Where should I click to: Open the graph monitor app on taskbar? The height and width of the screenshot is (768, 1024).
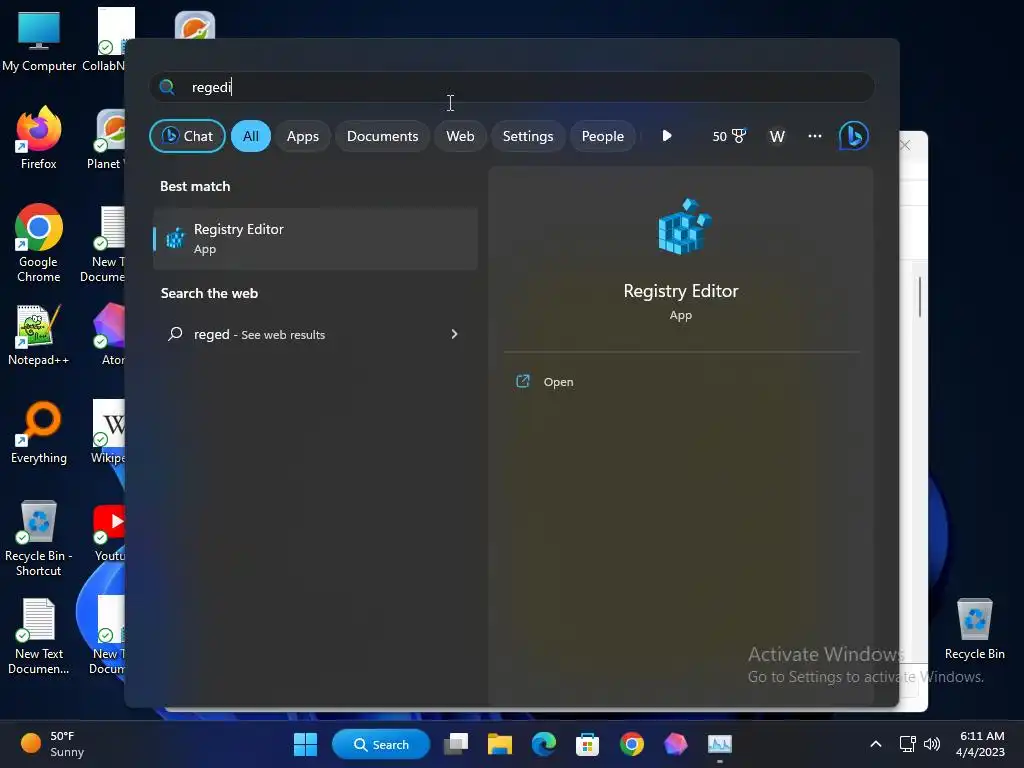point(720,744)
